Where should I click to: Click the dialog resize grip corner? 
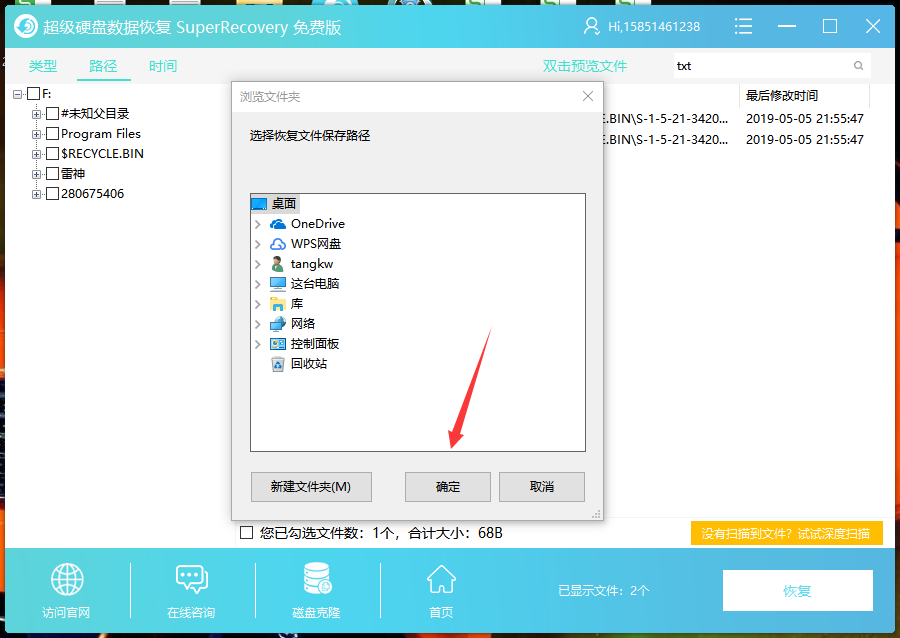point(596,514)
